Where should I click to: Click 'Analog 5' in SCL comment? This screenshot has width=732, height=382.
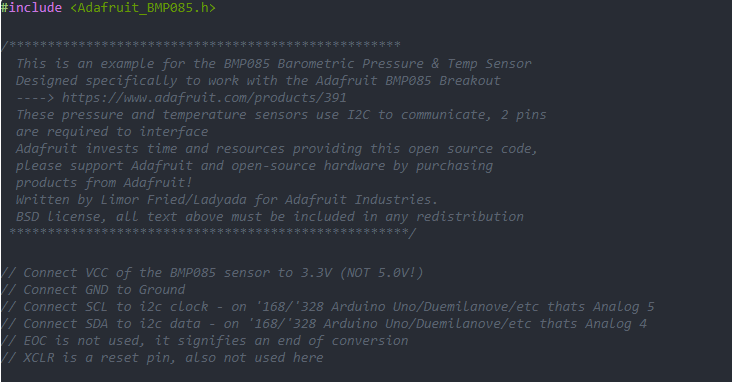pyautogui.click(x=623, y=307)
